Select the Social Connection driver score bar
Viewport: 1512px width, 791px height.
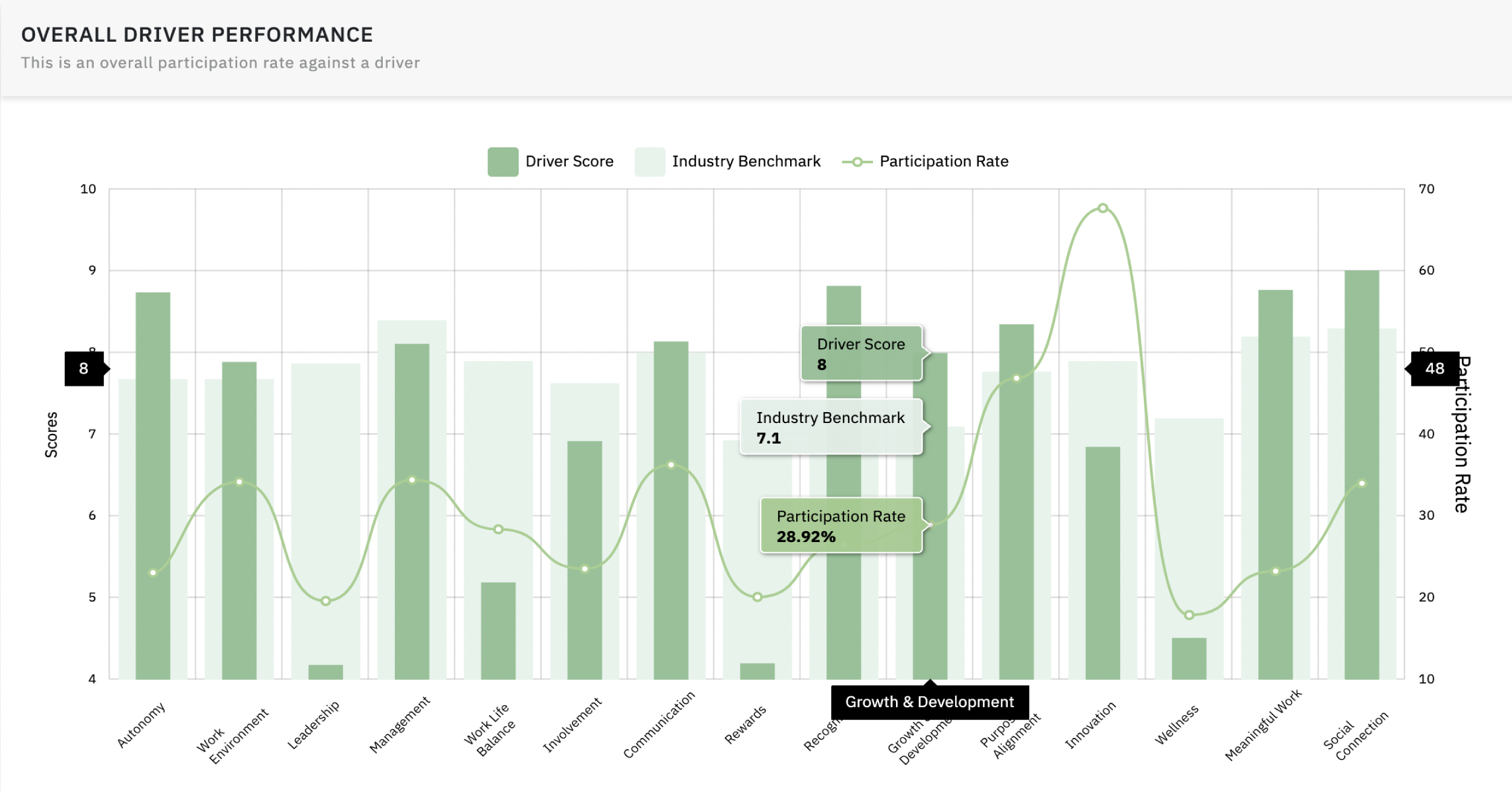coord(1361,375)
